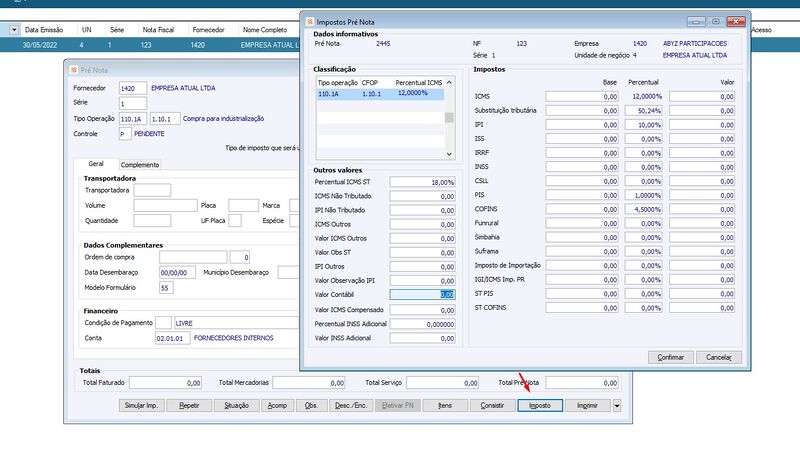Select the 110.1A classification row

tap(380, 94)
